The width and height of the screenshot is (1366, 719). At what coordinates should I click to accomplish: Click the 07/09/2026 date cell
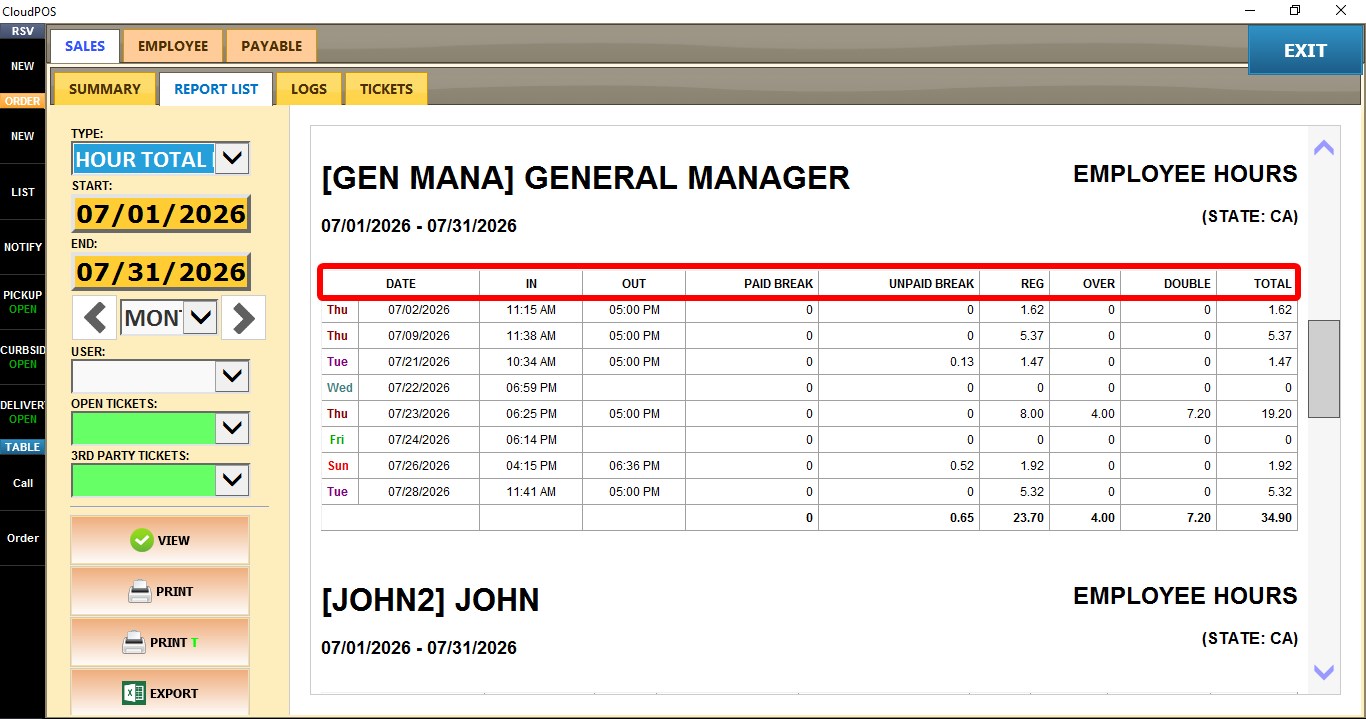pos(419,336)
